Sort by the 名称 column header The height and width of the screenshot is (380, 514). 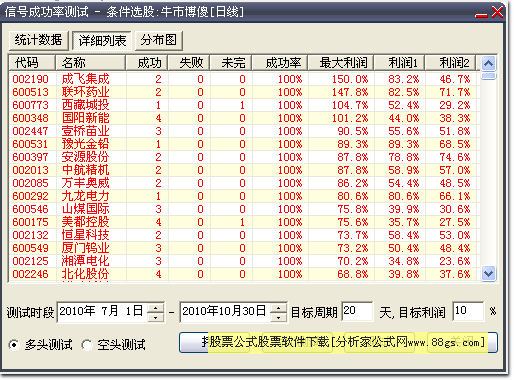(x=91, y=63)
